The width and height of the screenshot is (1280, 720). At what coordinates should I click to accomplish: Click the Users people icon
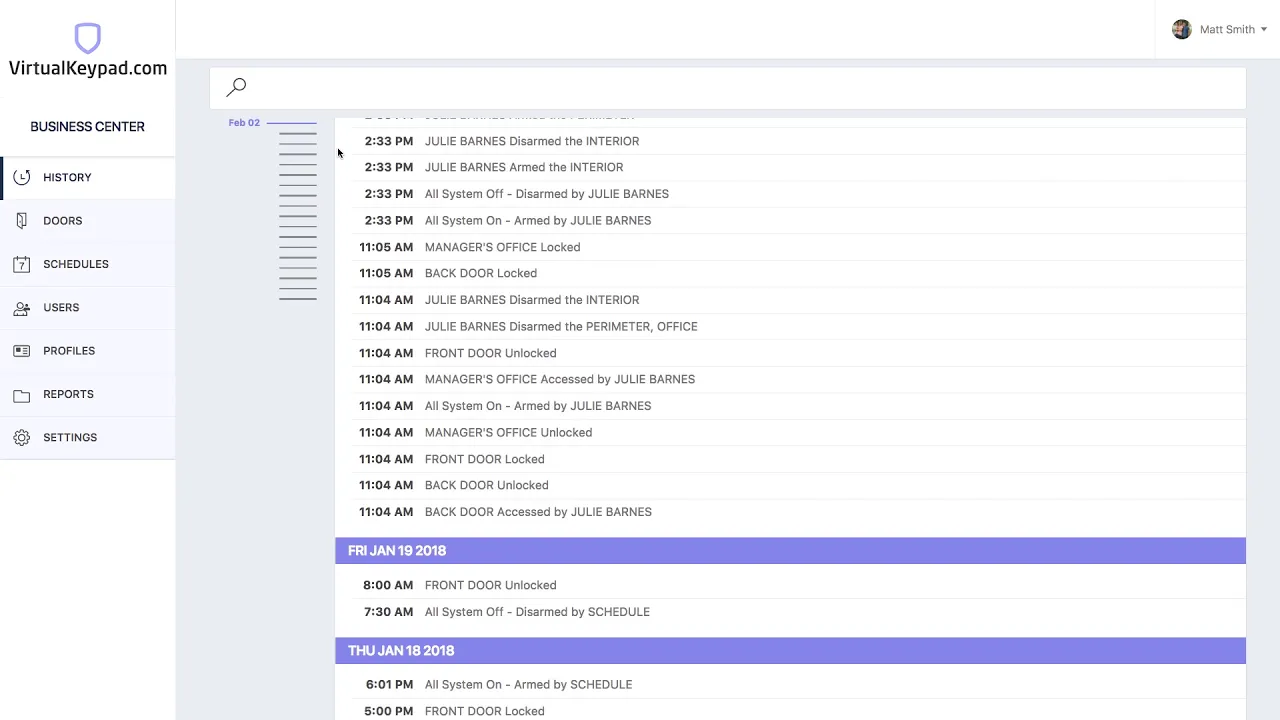pyautogui.click(x=22, y=307)
